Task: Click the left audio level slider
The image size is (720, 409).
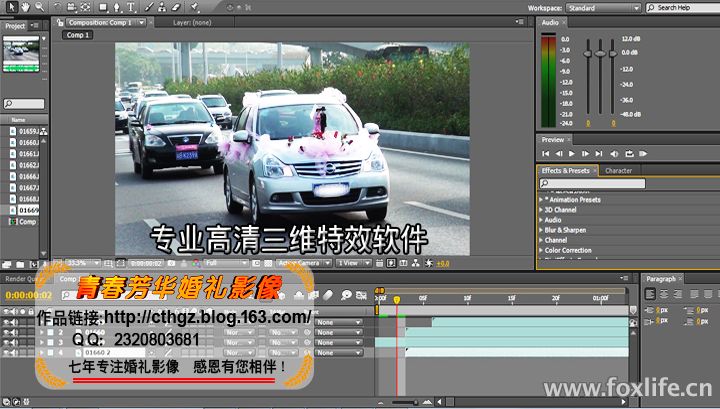Action: click(588, 54)
